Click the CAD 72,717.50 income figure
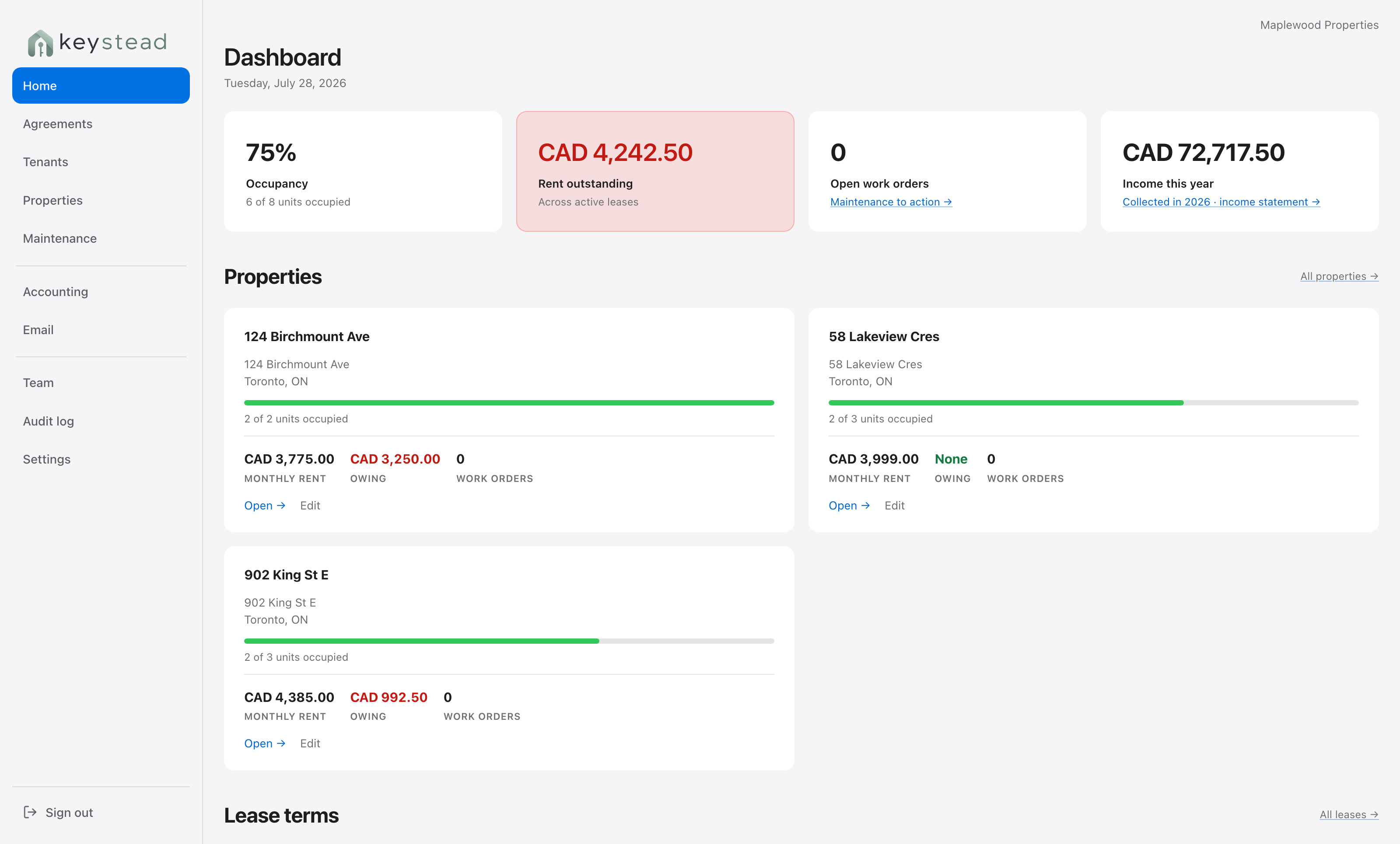The width and height of the screenshot is (1400, 844). (1204, 152)
